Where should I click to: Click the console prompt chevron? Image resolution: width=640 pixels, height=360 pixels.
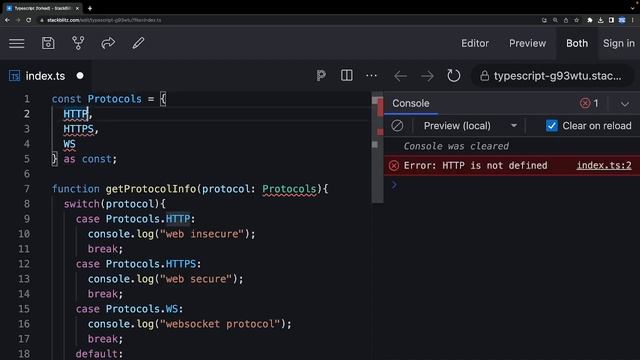394,185
